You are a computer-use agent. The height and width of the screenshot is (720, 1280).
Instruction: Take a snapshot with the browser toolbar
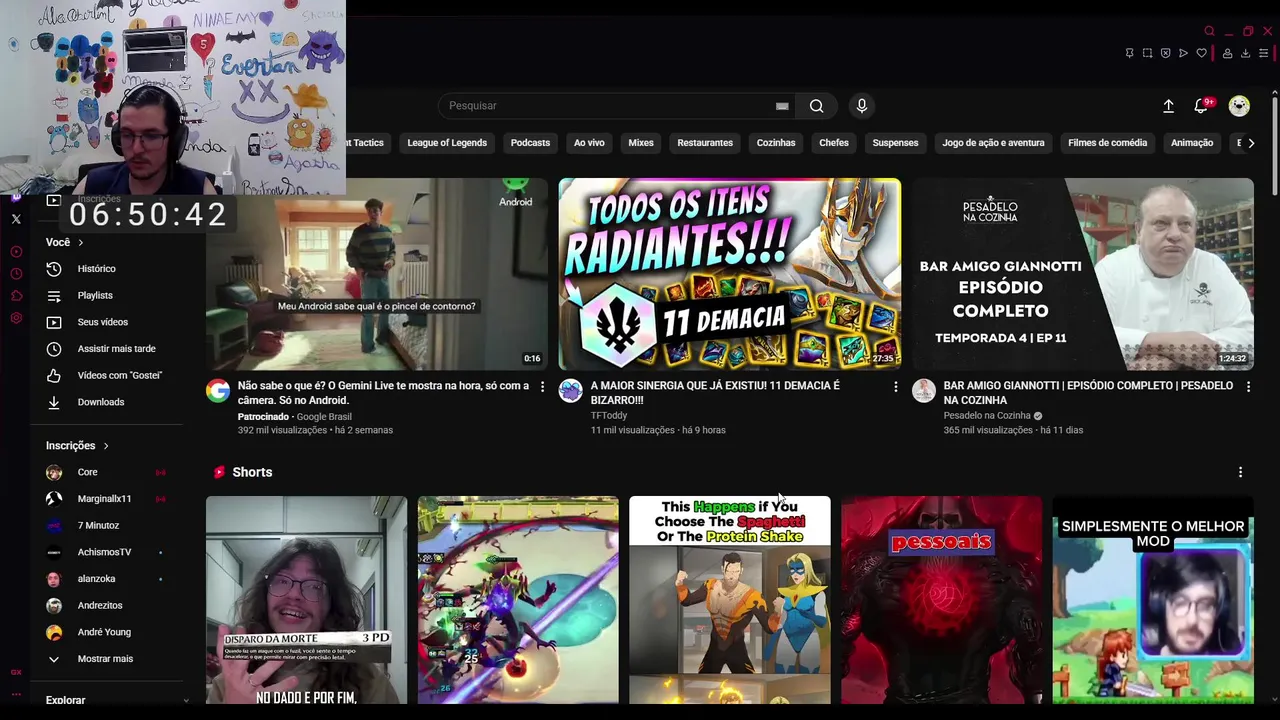click(x=1147, y=53)
